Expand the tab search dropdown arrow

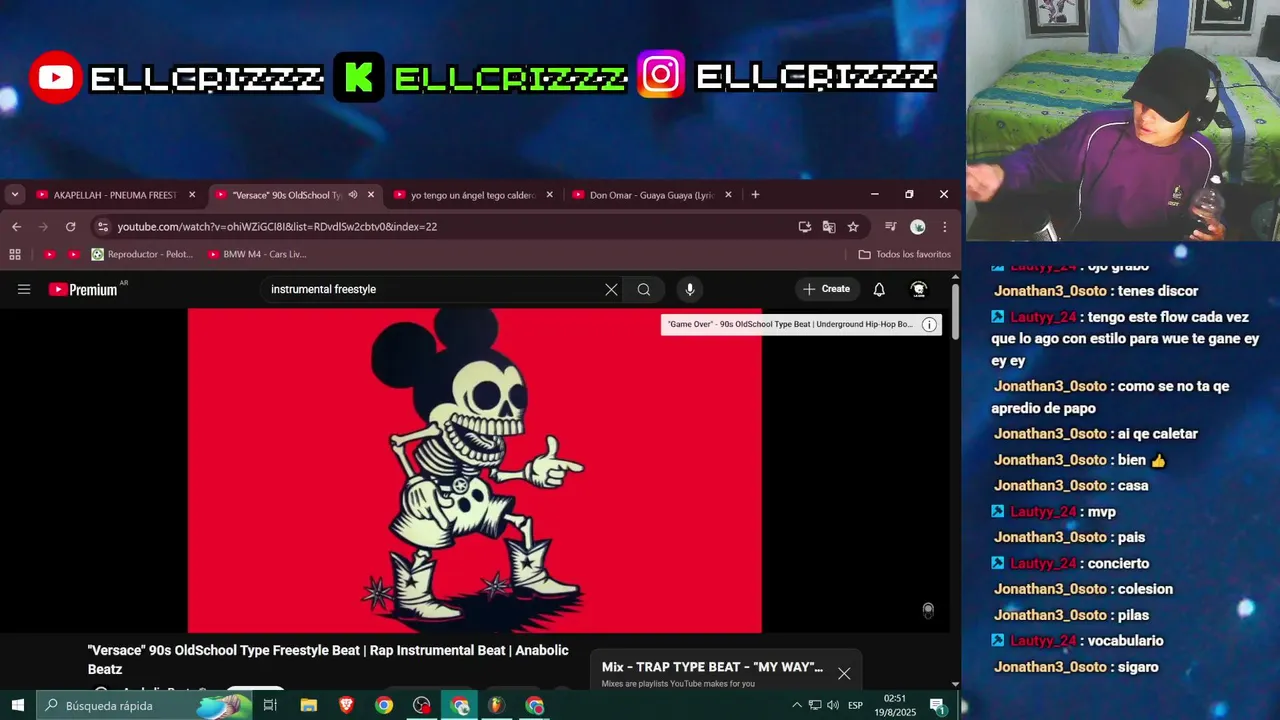[15, 195]
